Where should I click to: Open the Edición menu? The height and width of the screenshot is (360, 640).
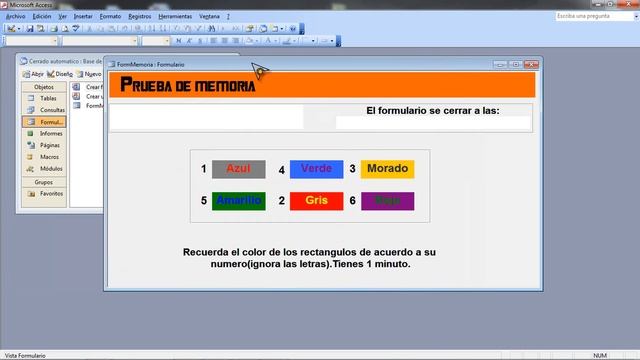pyautogui.click(x=42, y=16)
